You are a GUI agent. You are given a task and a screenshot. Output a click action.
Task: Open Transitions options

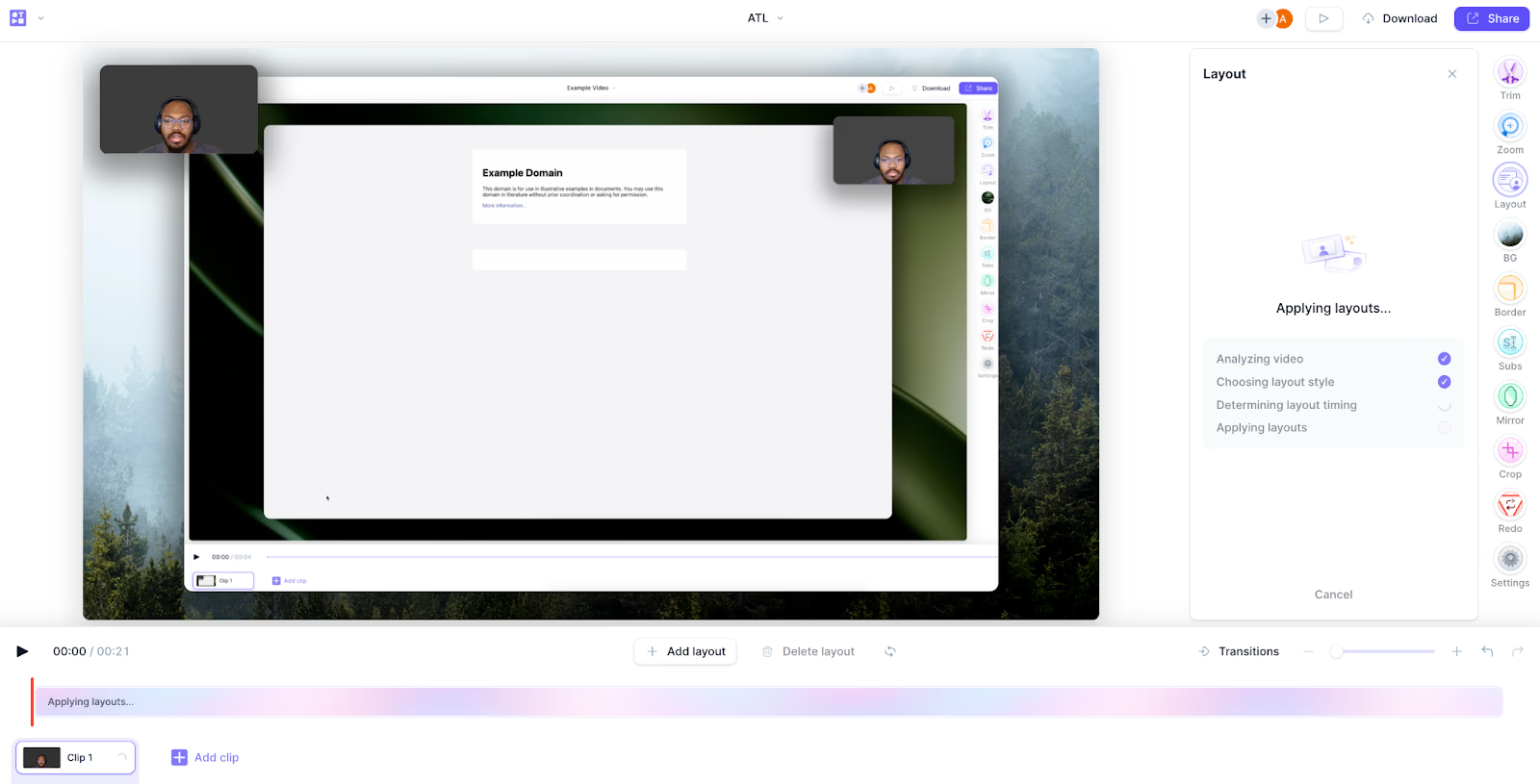point(1238,651)
